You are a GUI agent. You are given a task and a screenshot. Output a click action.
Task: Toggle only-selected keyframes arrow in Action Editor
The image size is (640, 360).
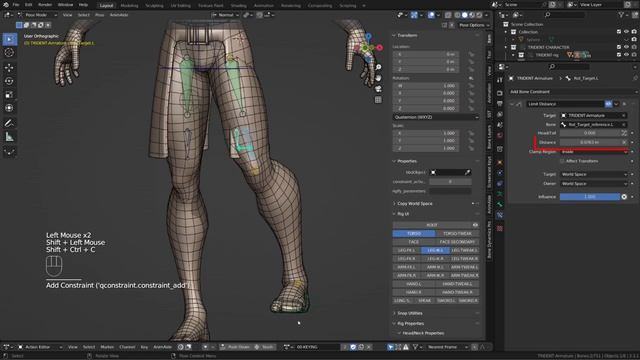point(391,347)
